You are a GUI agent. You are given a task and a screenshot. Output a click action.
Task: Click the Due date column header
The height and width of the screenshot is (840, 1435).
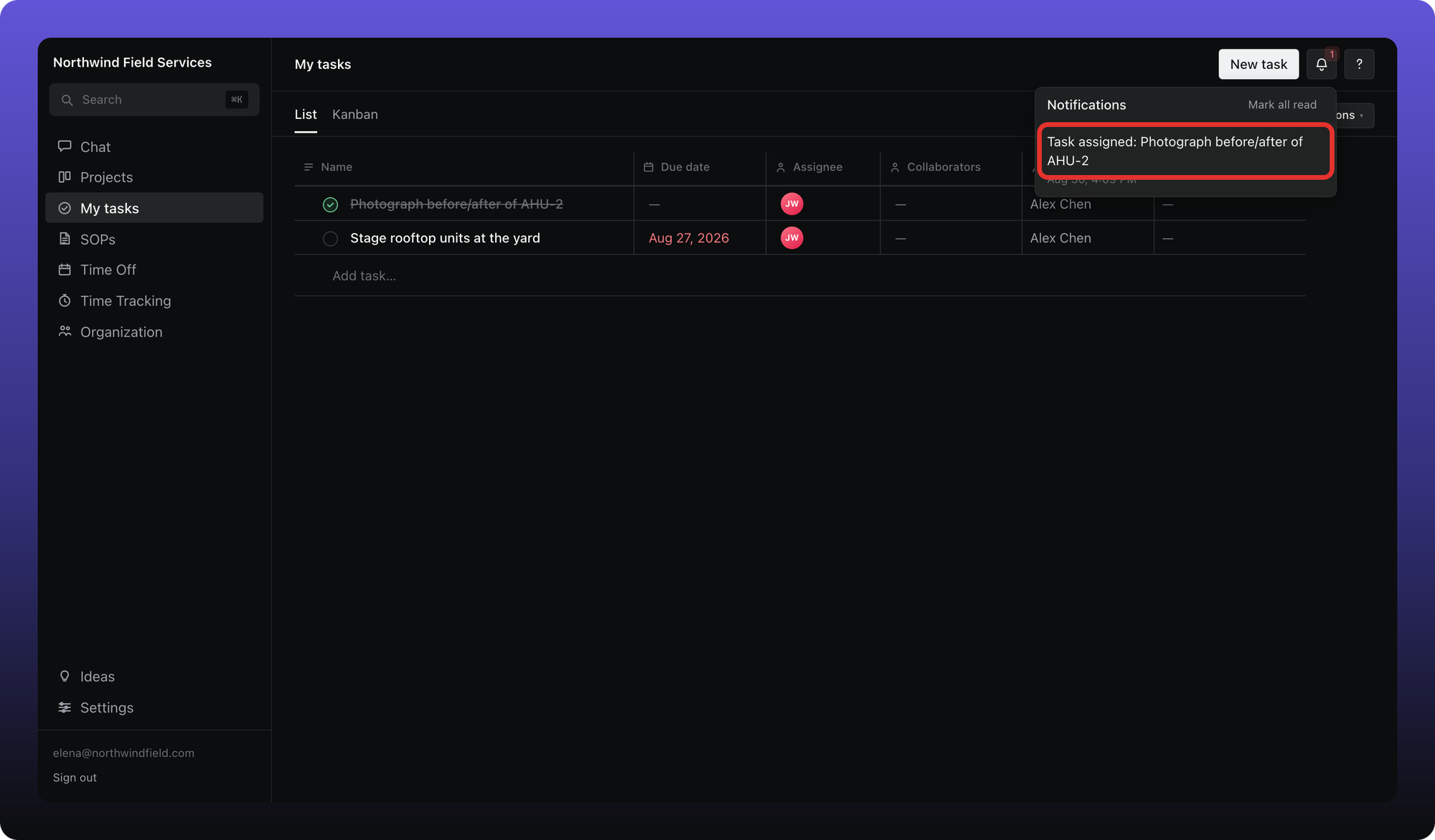tap(700, 167)
